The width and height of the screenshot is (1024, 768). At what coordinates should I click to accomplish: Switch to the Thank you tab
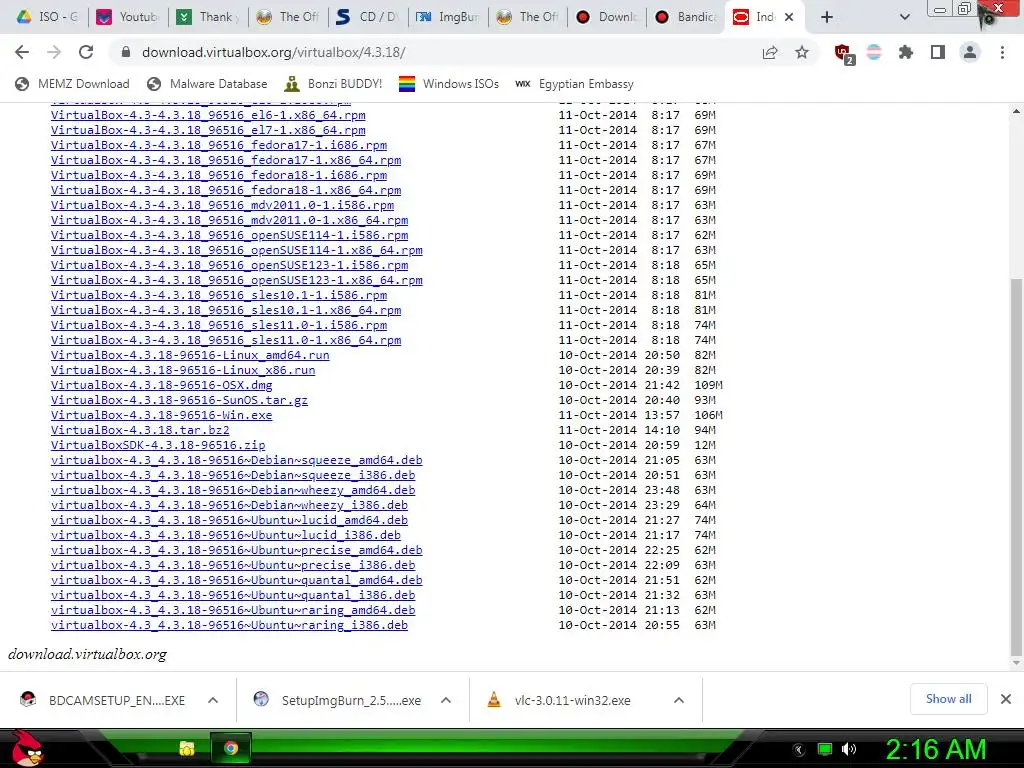pos(208,17)
